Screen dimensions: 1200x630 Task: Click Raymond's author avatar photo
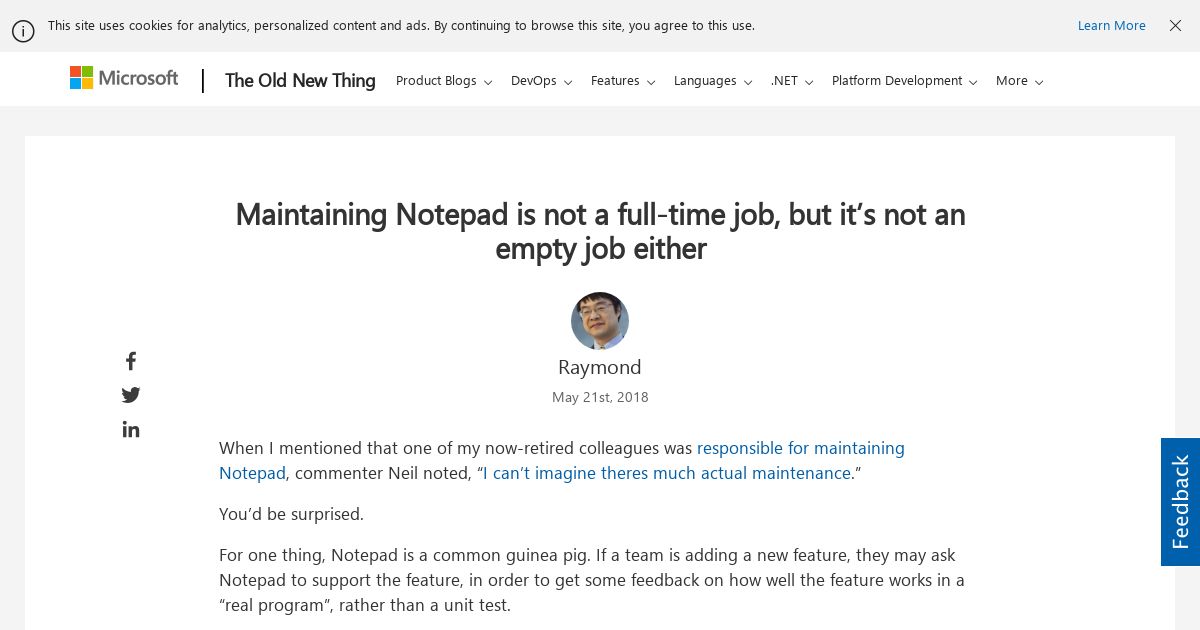(600, 321)
